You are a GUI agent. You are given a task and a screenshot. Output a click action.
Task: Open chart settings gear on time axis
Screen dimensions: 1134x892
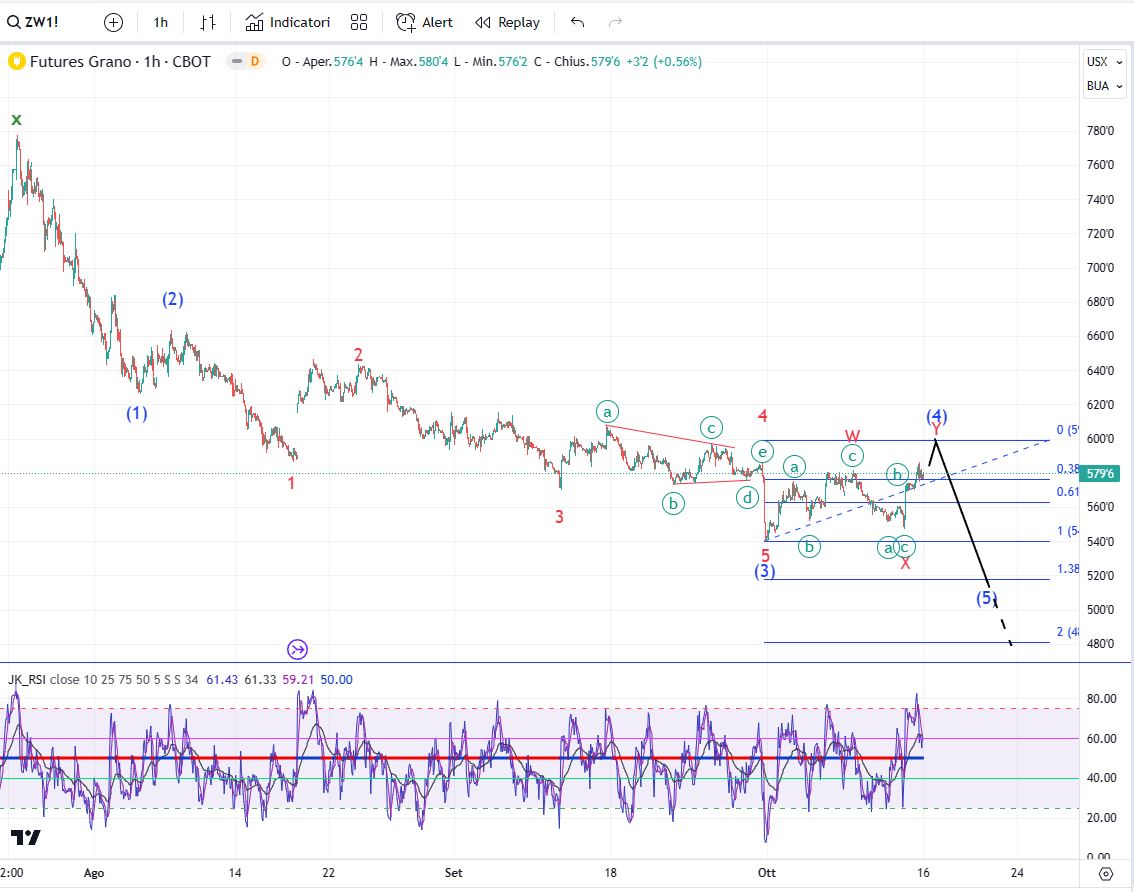click(x=1106, y=873)
